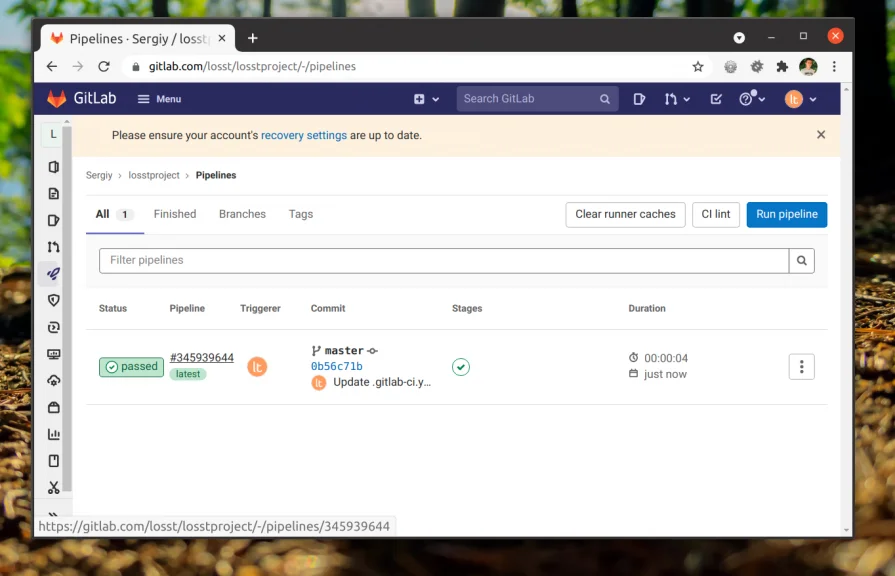Open the Menu in the top navigation
The width and height of the screenshot is (895, 576).
(158, 99)
